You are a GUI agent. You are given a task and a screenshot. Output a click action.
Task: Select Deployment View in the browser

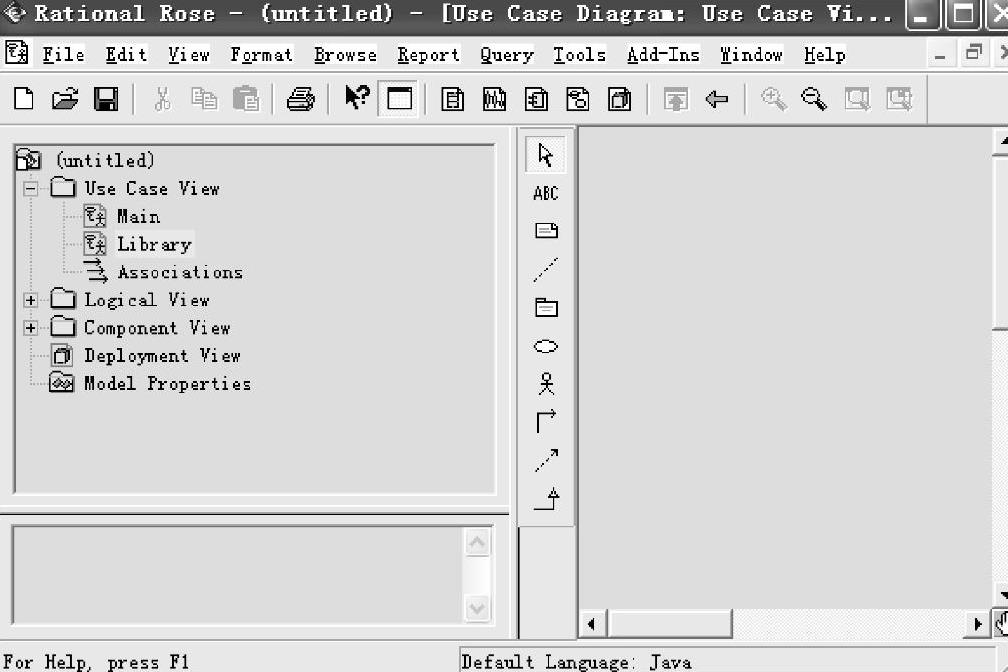click(163, 356)
